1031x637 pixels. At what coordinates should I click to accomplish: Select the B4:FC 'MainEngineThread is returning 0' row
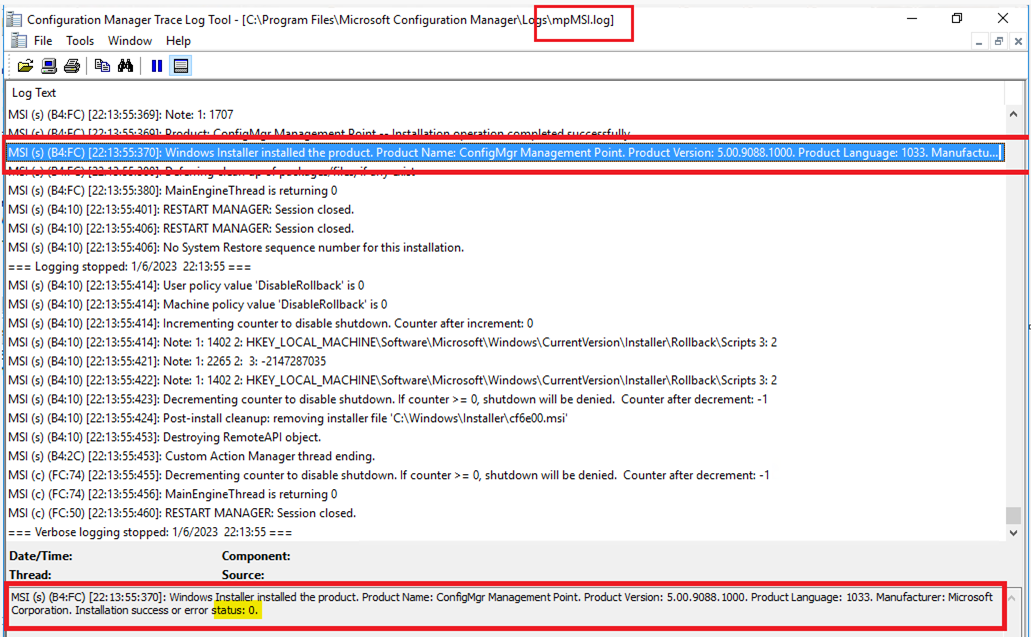click(x=506, y=191)
